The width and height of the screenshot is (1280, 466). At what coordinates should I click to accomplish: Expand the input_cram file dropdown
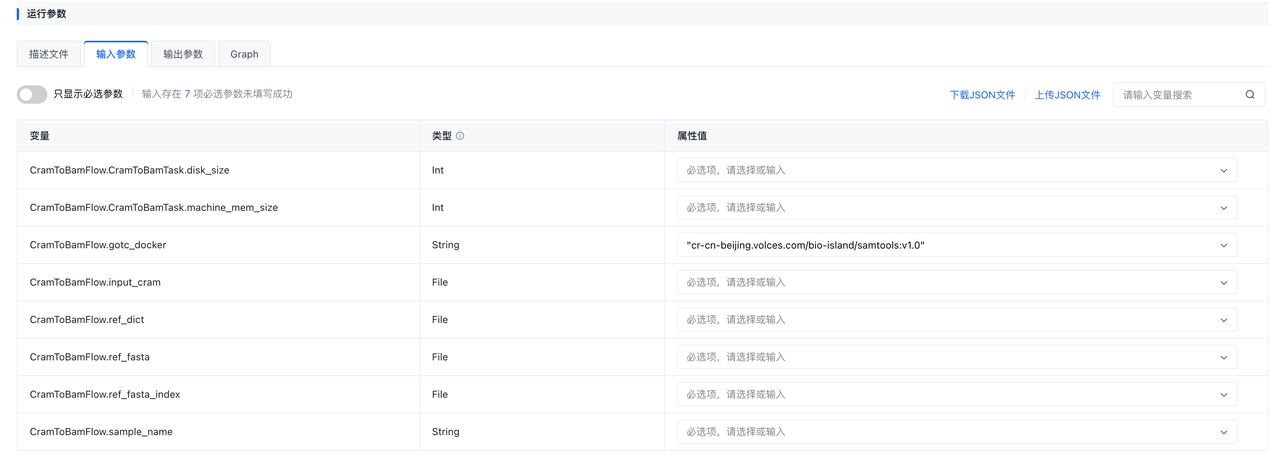pyautogui.click(x=1224, y=283)
